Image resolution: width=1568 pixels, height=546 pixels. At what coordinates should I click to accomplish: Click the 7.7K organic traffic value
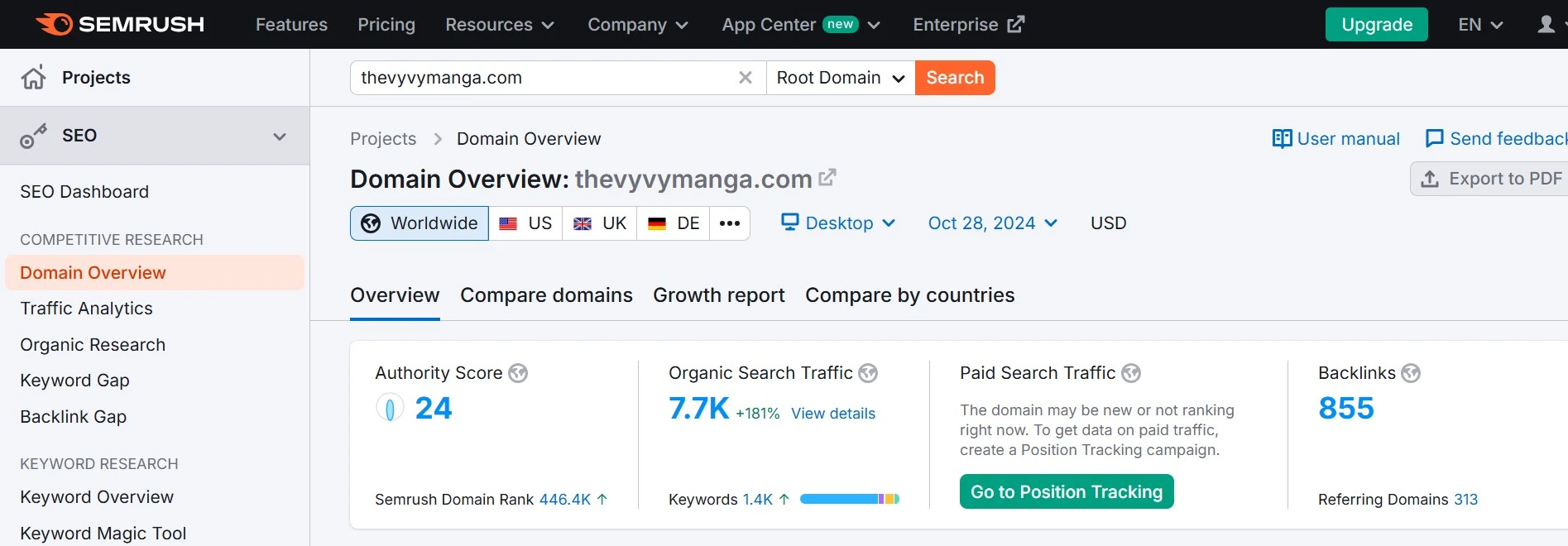(x=699, y=409)
